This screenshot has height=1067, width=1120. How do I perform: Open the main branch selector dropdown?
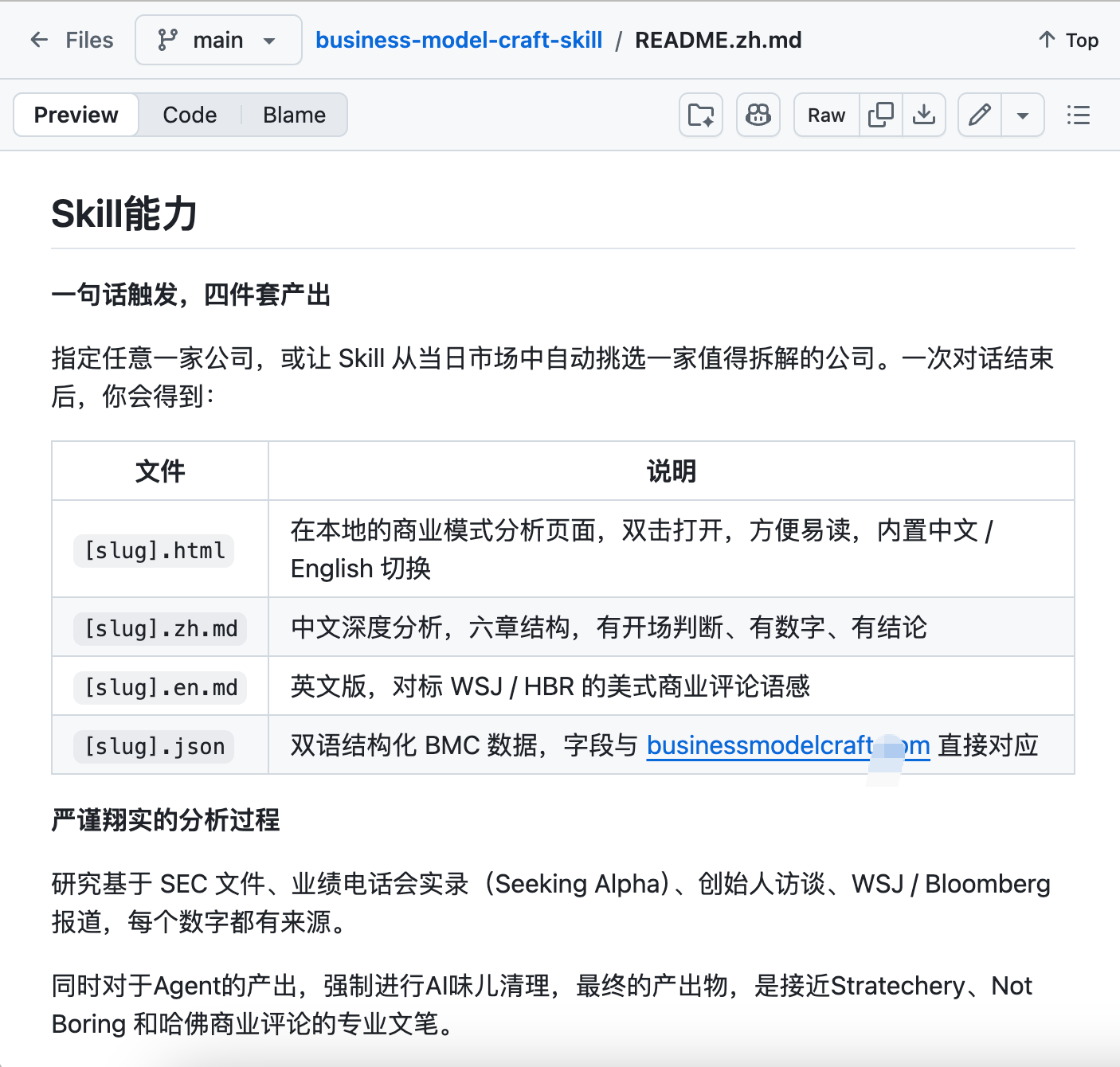click(x=218, y=40)
